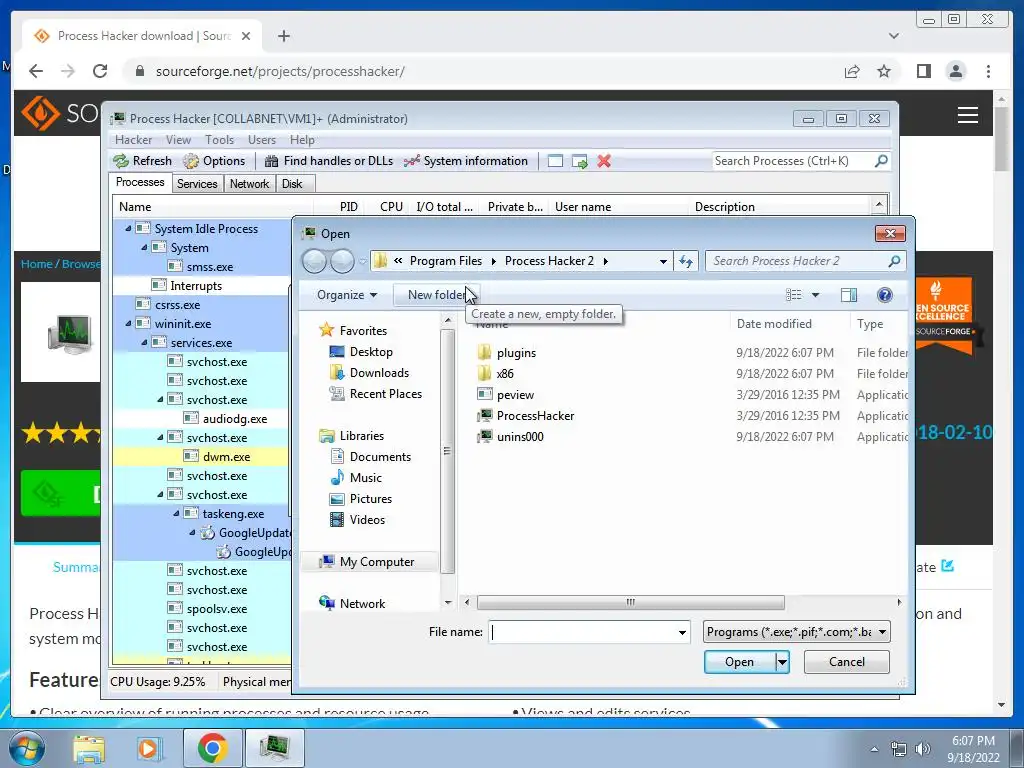Screen dimensions: 1024x768
Task: Collapse the System Idle Process node
Action: pyautogui.click(x=129, y=229)
